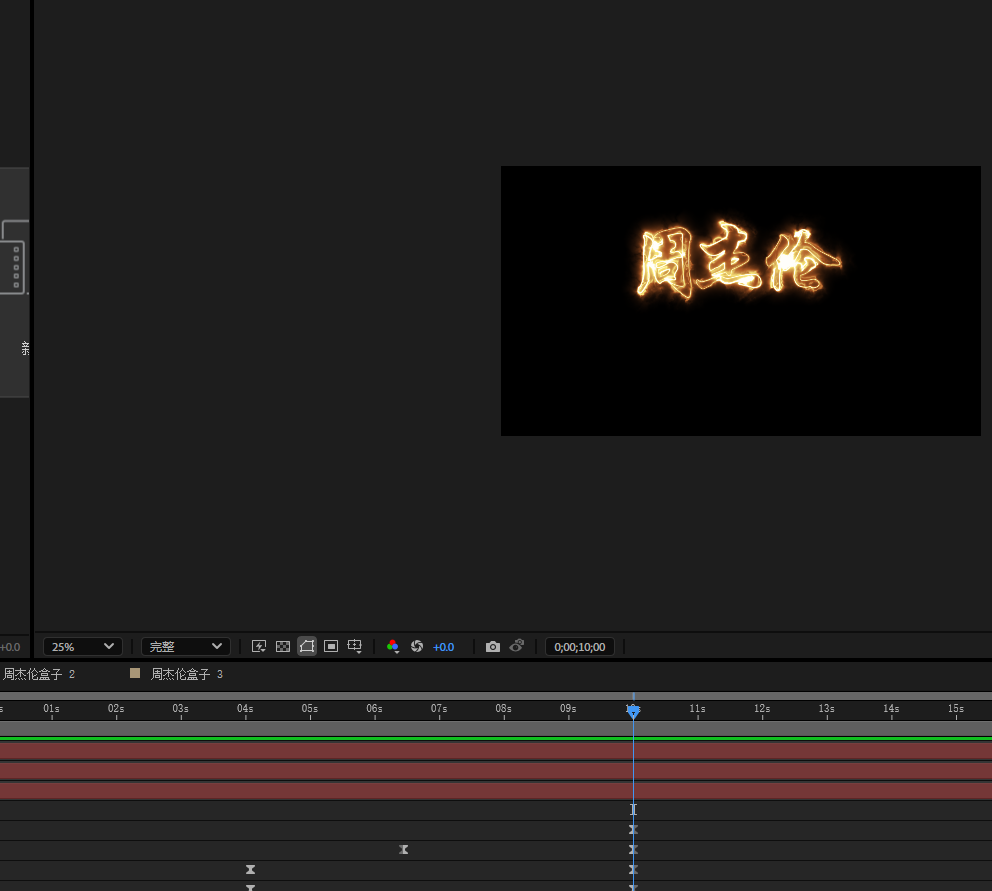Select the keyframe near 06s

pyautogui.click(x=404, y=850)
